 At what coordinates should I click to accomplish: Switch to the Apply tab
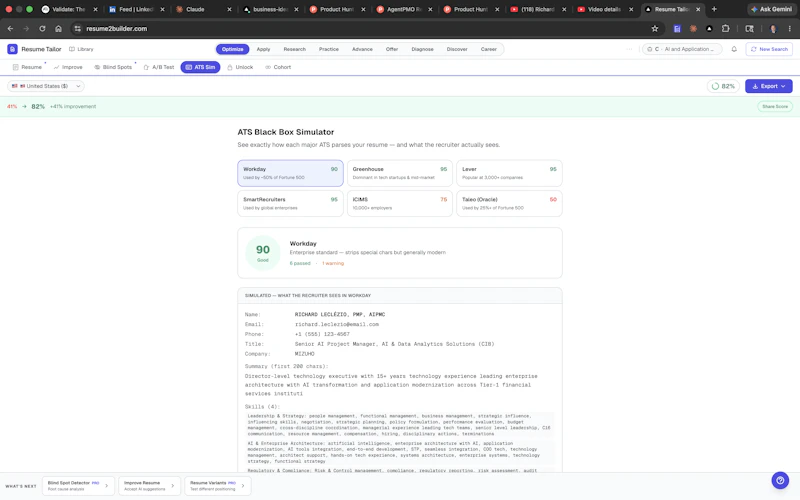263,49
